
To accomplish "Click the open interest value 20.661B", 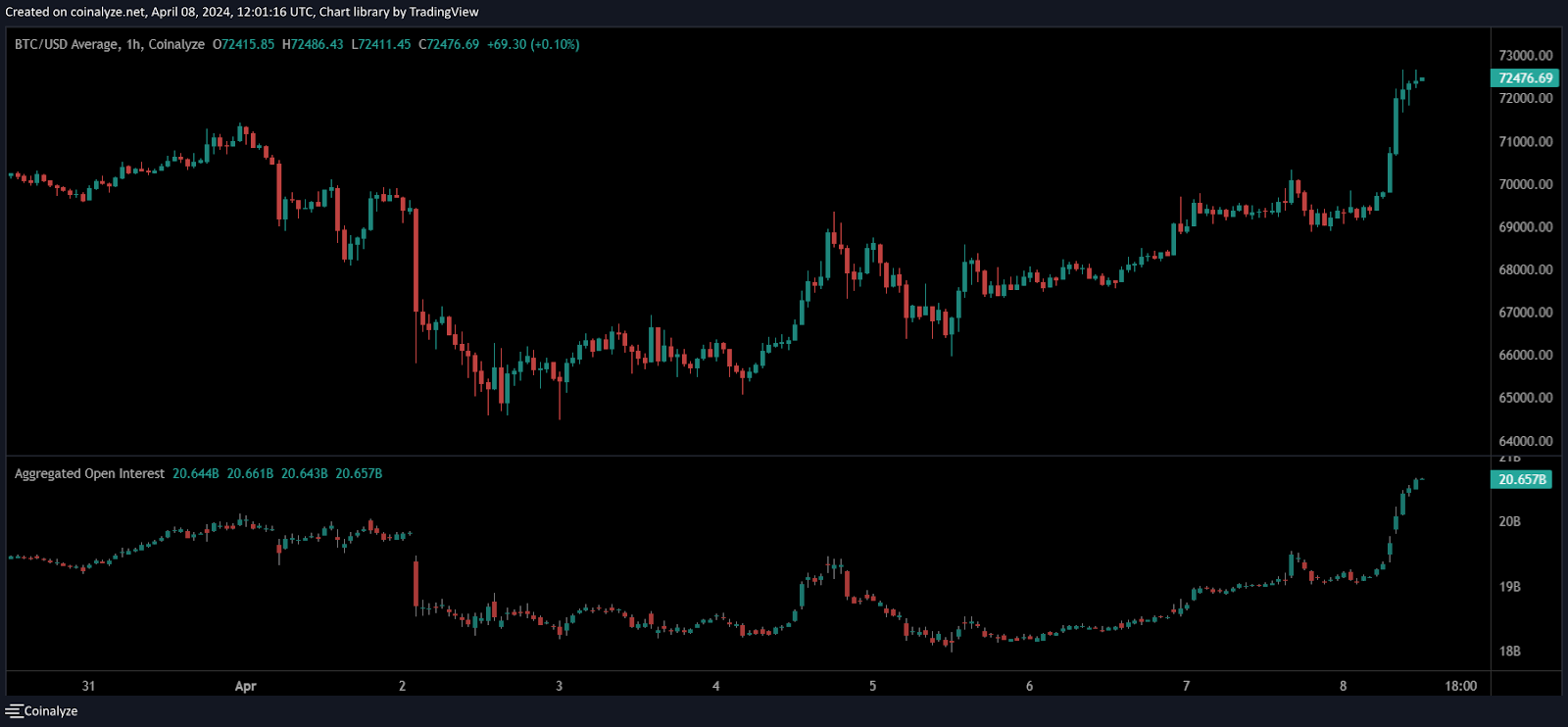I will 250,473.
